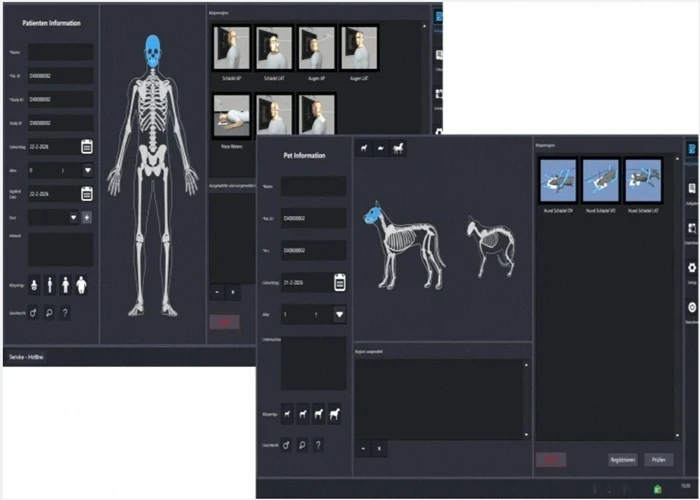Image resolution: width=700 pixels, height=500 pixels.
Task: Choose the Augen LAT exam thumbnail
Action: point(359,48)
